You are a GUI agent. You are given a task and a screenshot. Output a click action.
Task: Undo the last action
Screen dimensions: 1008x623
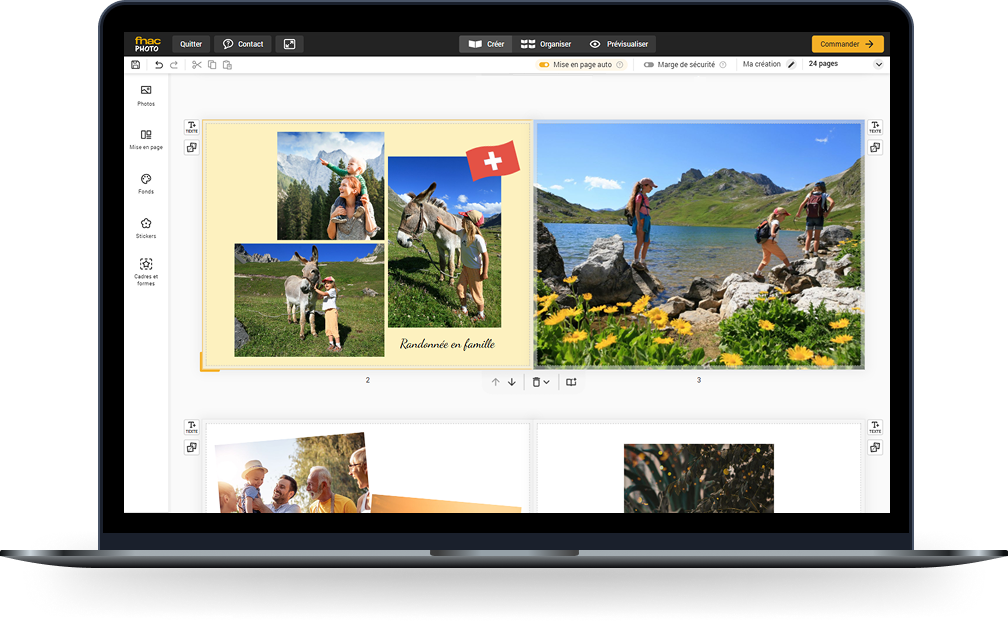pyautogui.click(x=159, y=65)
